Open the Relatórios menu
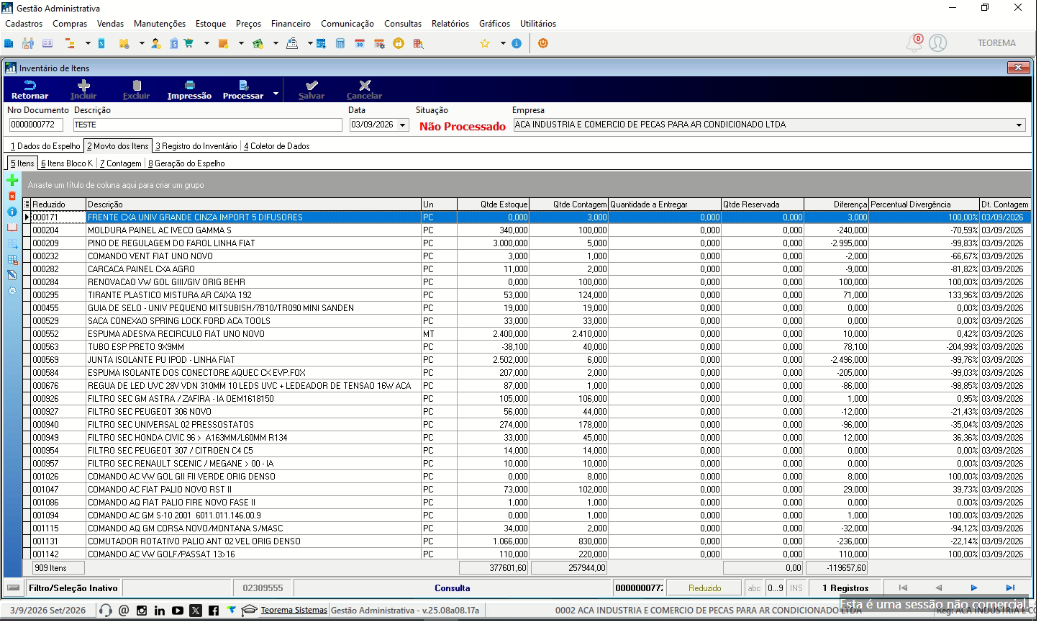 pos(450,24)
